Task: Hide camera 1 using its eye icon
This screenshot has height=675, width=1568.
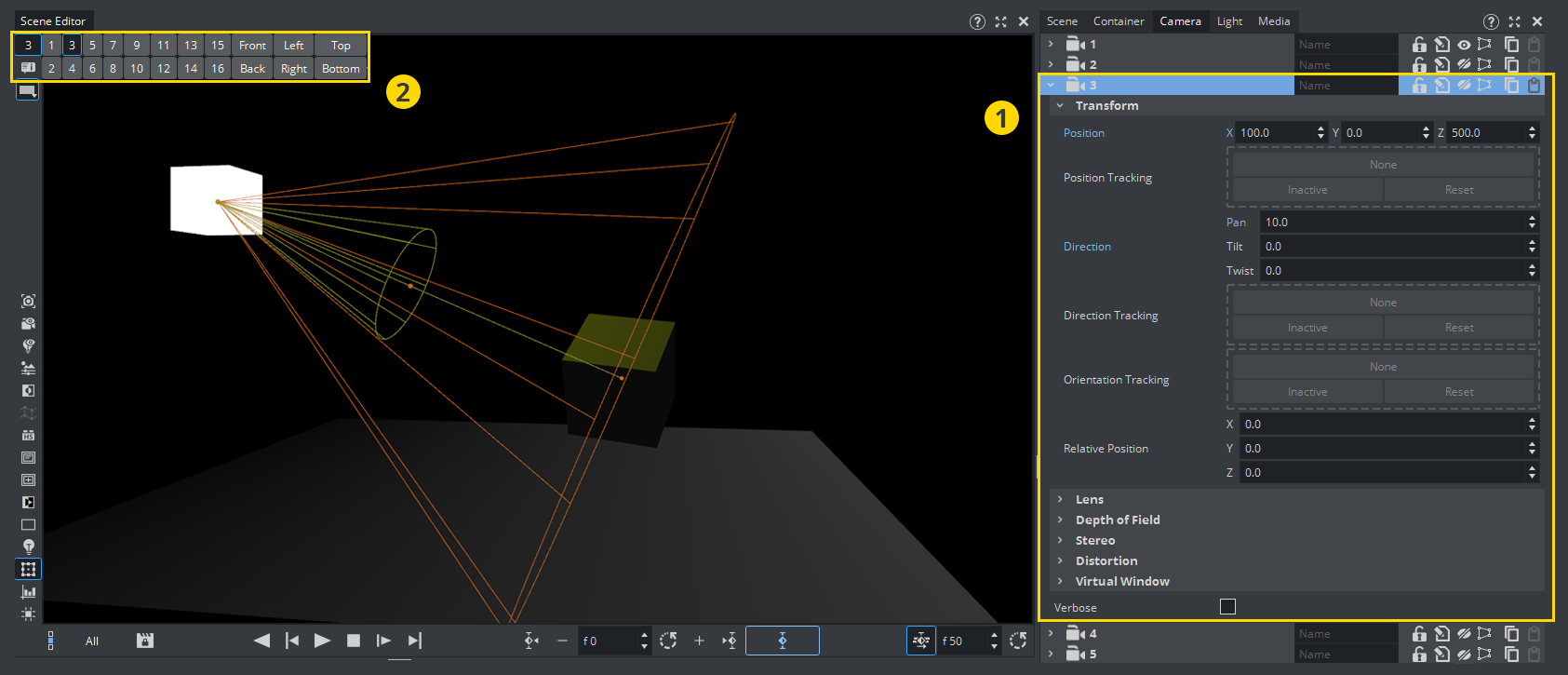Action: coord(1464,45)
